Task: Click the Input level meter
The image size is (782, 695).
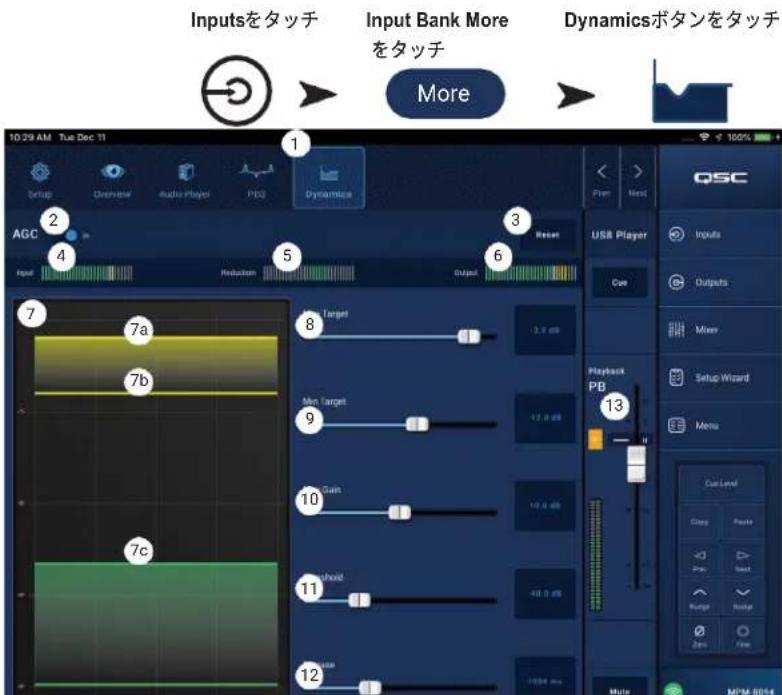Action: [87, 273]
